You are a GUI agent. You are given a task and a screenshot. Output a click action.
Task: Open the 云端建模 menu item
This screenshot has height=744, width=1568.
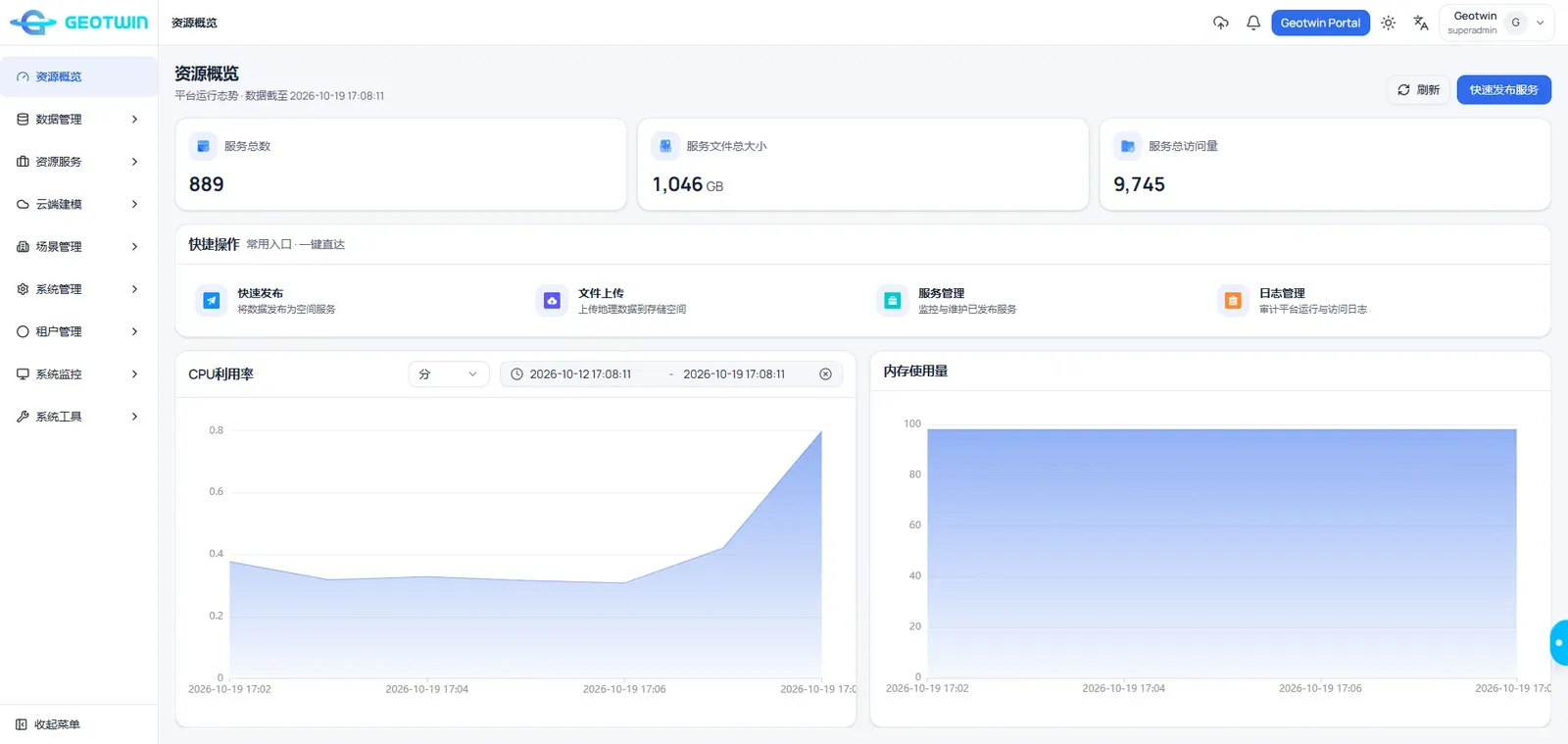78,204
